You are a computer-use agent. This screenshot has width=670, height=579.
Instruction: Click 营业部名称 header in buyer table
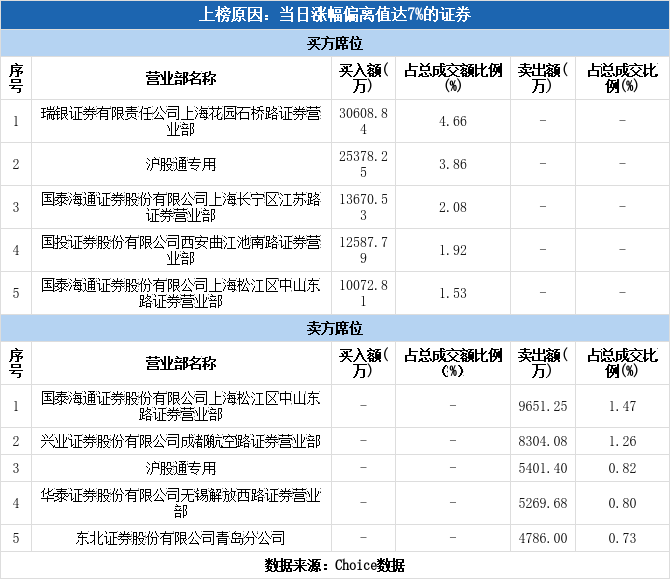point(181,78)
